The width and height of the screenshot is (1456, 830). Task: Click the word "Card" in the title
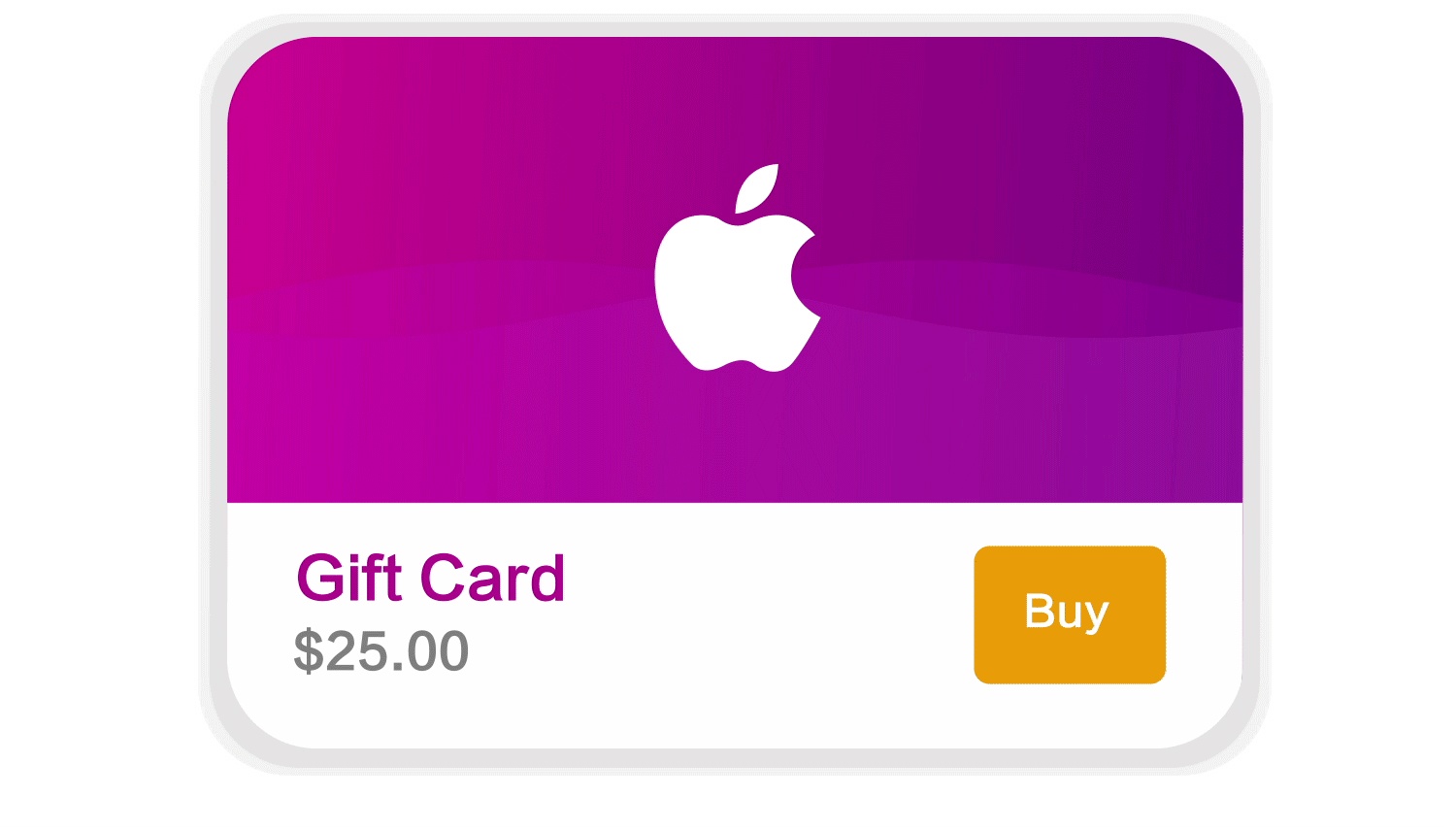pyautogui.click(x=492, y=578)
